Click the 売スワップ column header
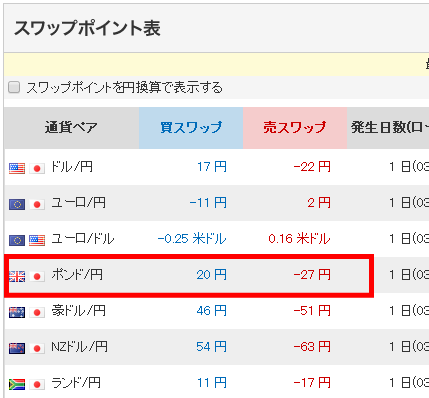Screen dimensions: 429x398 [x=295, y=128]
